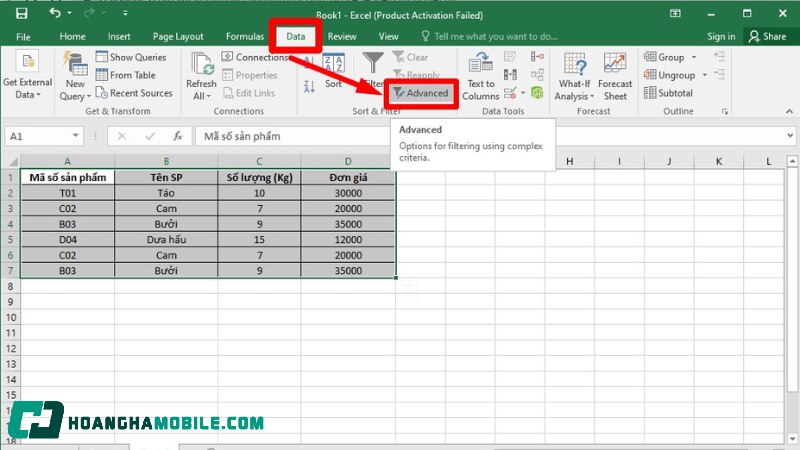
Task: Switch to the View tab
Action: 388,36
